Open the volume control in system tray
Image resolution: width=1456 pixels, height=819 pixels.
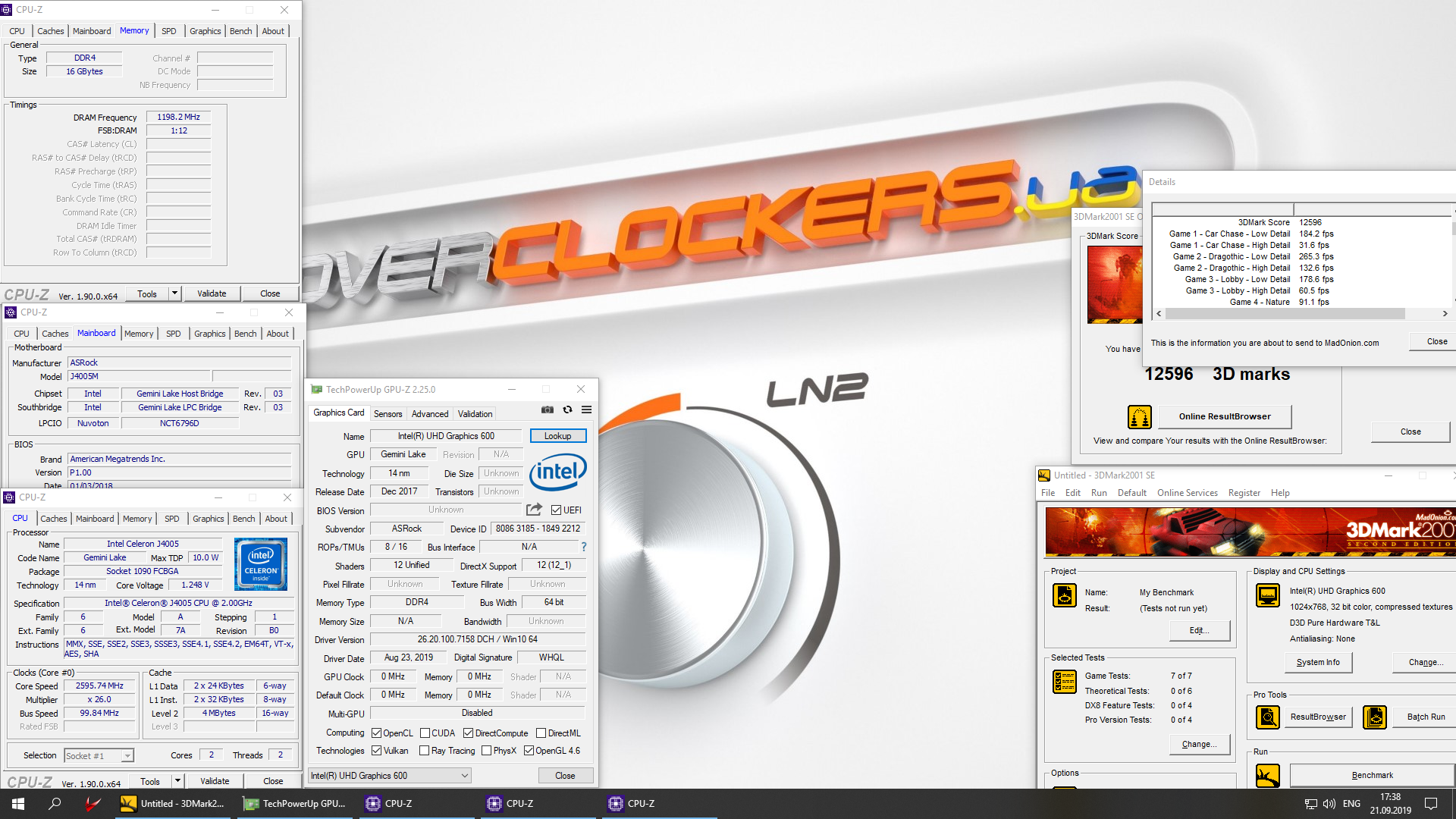[1329, 804]
